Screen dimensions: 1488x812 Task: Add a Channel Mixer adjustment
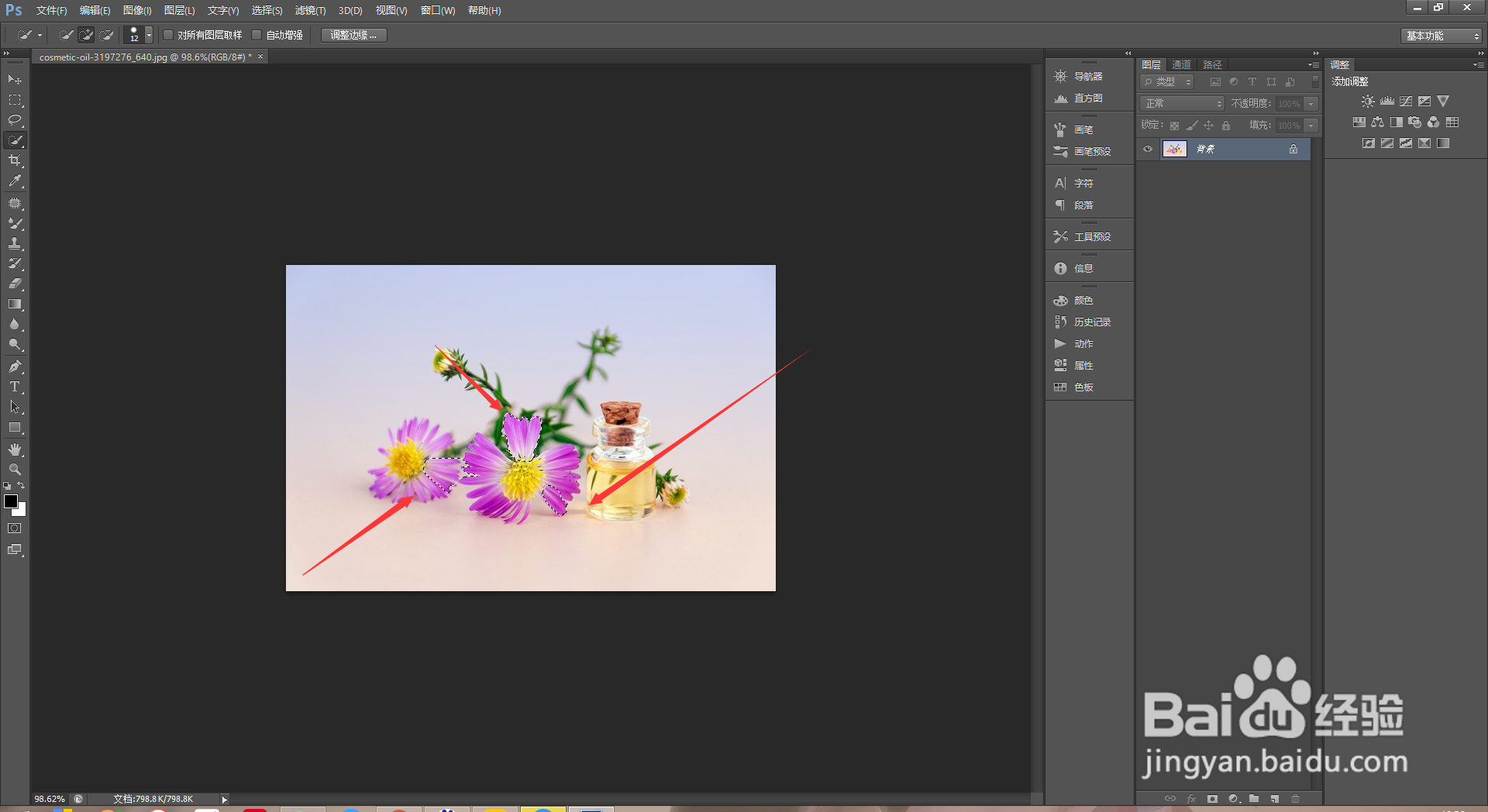click(1434, 122)
